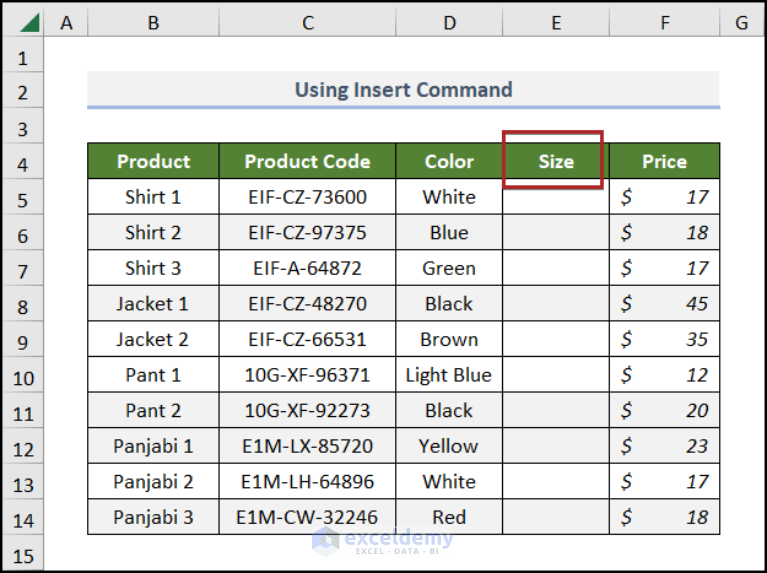This screenshot has height=573, width=767.
Task: Select the empty Size cell for Jacket 1
Action: pos(556,304)
